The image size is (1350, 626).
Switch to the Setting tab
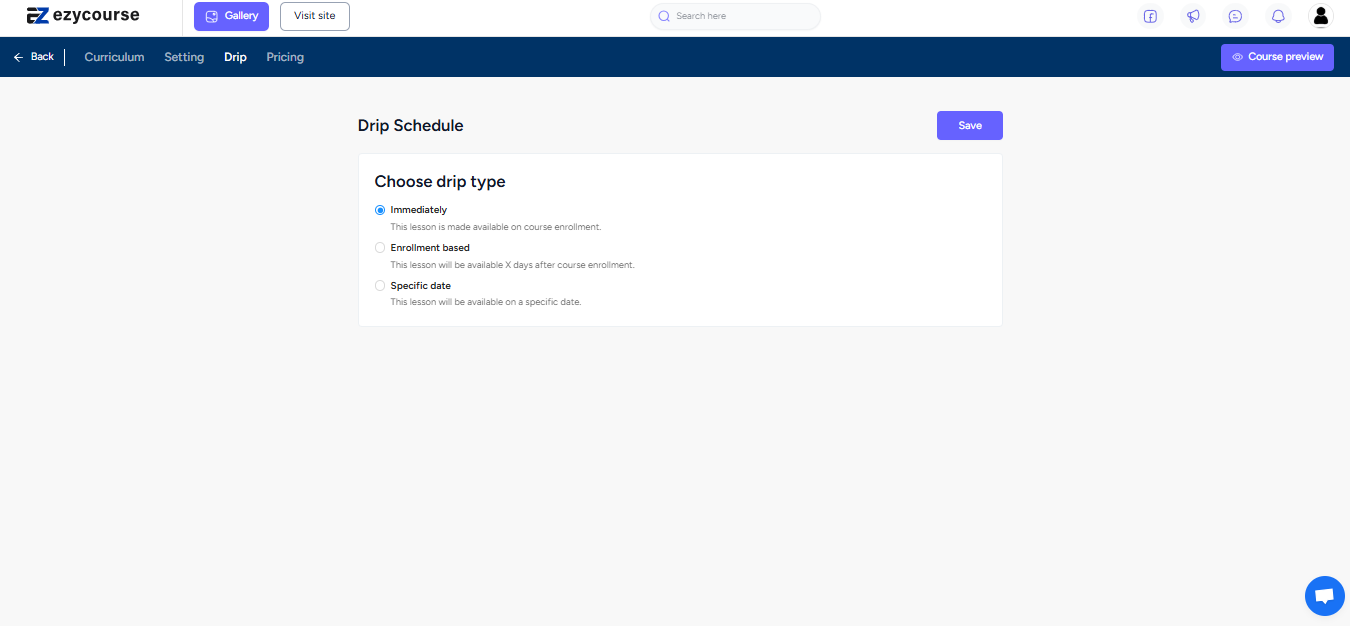[x=184, y=57]
